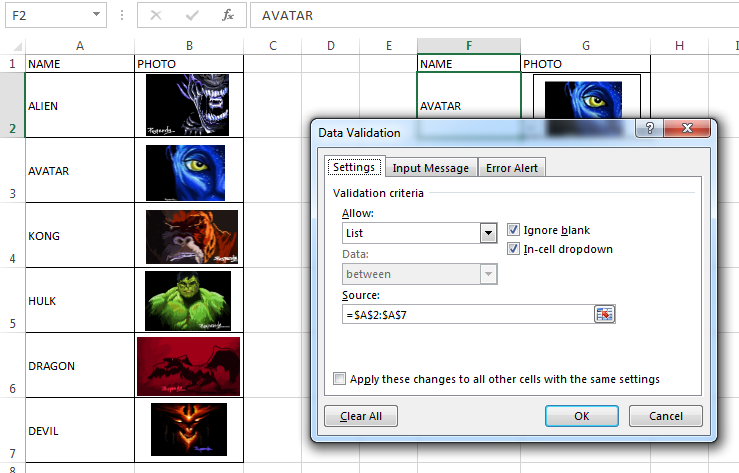This screenshot has width=739, height=473.
Task: Select column F header
Action: pos(469,46)
